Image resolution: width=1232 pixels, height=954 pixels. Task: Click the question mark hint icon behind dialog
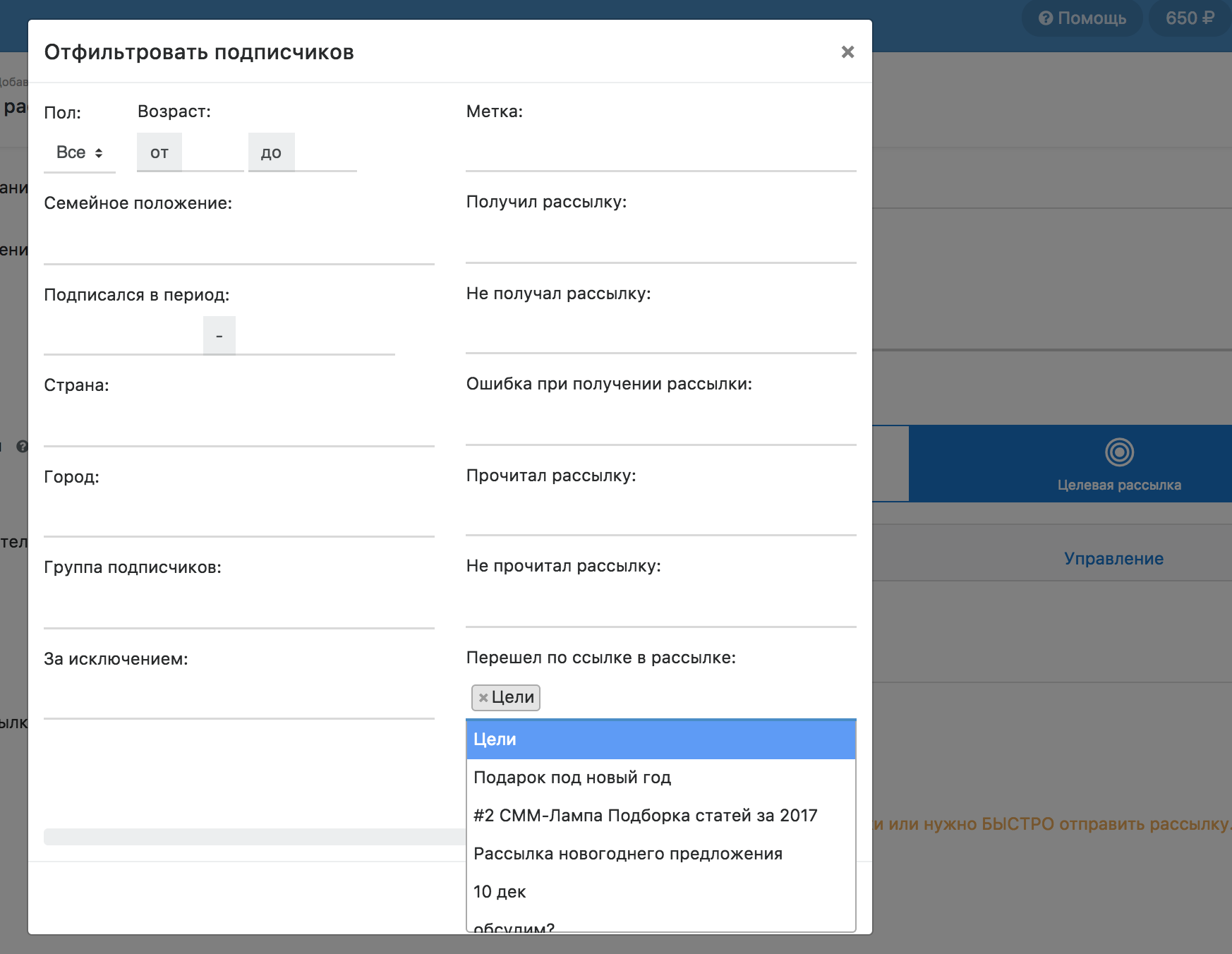point(22,447)
